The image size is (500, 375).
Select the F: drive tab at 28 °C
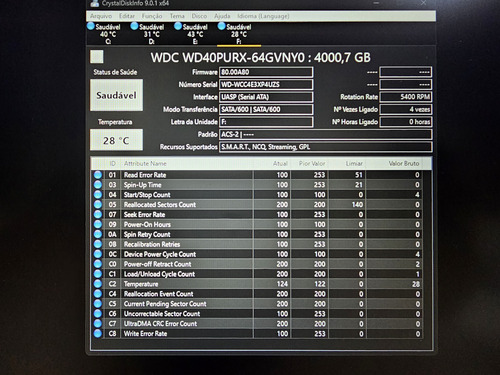coord(239,34)
